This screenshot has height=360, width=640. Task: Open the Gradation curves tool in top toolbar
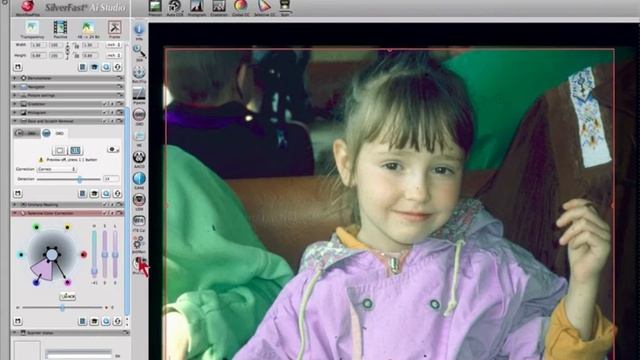click(x=219, y=7)
